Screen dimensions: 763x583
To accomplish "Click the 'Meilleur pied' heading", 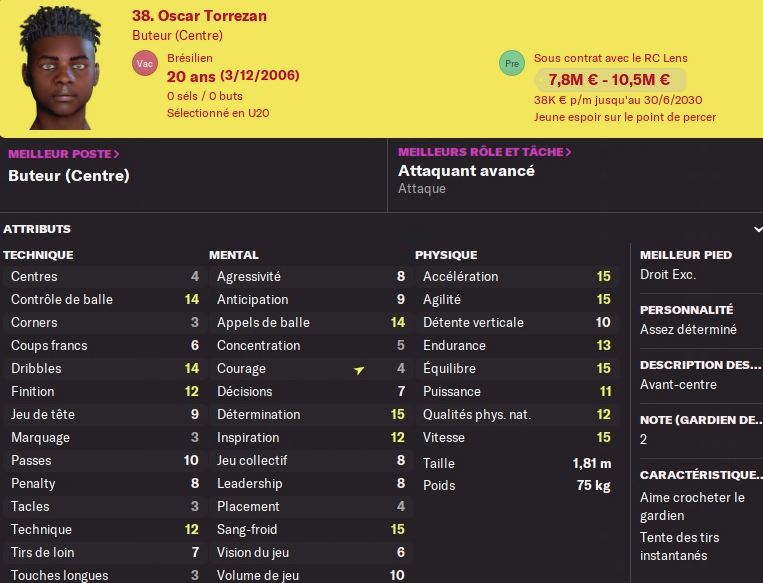I will pyautogui.click(x=686, y=255).
